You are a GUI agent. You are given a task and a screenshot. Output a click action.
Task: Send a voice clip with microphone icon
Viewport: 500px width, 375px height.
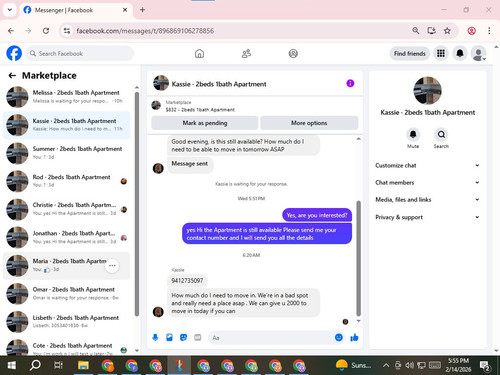pyautogui.click(x=155, y=338)
